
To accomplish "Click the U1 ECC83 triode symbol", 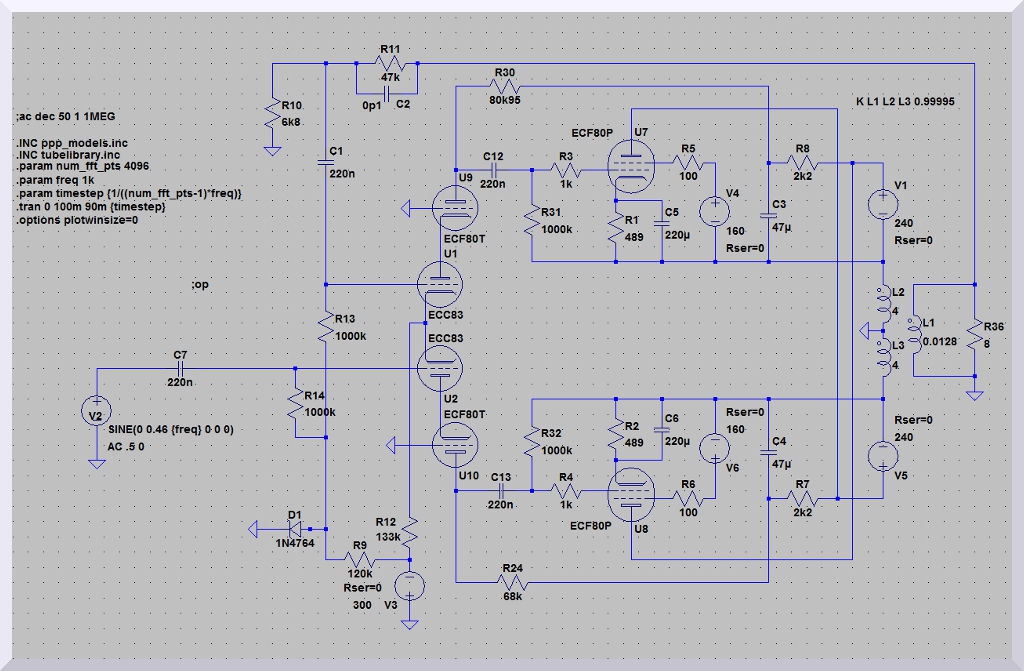I will pyautogui.click(x=443, y=285).
